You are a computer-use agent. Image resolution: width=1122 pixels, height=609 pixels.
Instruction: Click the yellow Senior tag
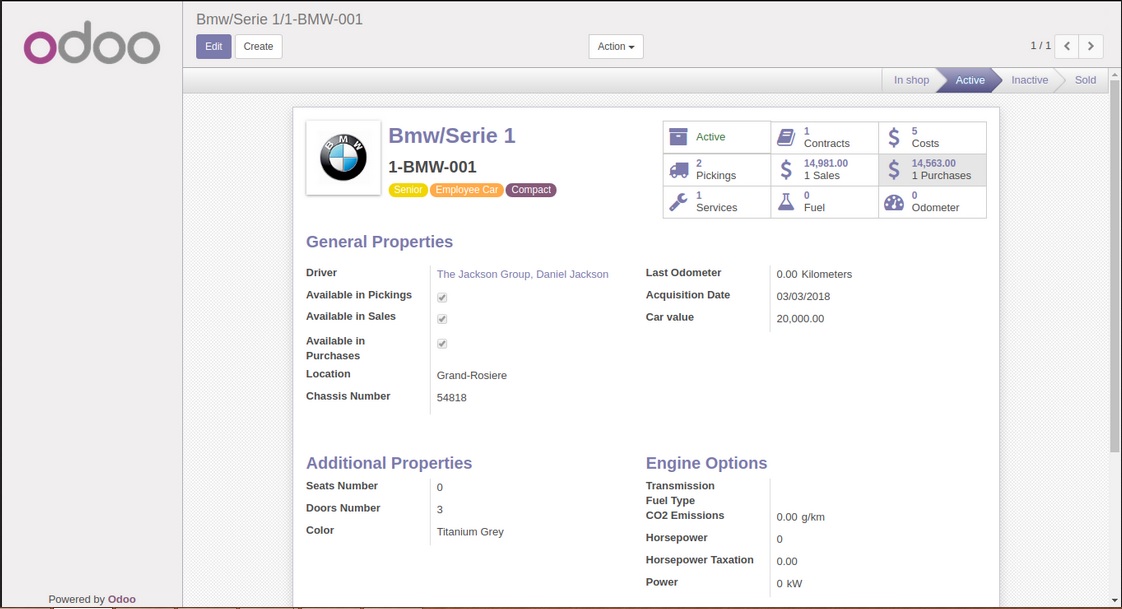pos(408,190)
